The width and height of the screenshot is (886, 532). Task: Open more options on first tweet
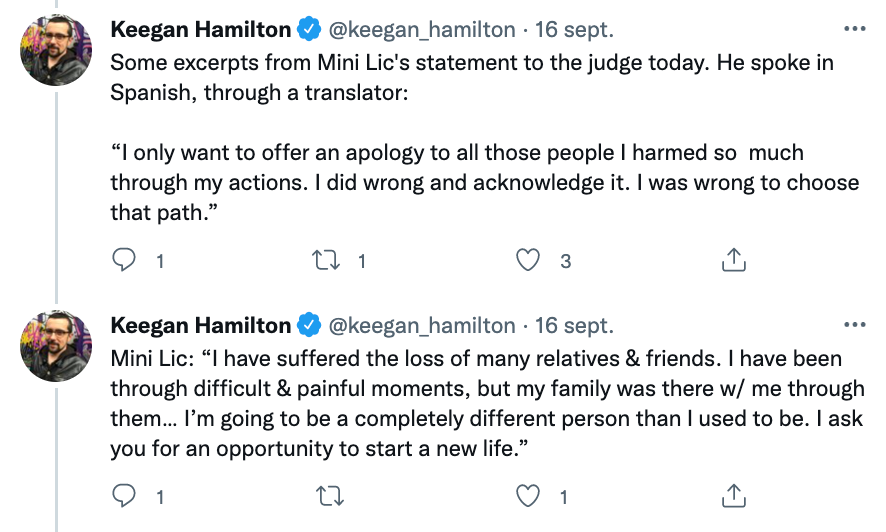[853, 29]
